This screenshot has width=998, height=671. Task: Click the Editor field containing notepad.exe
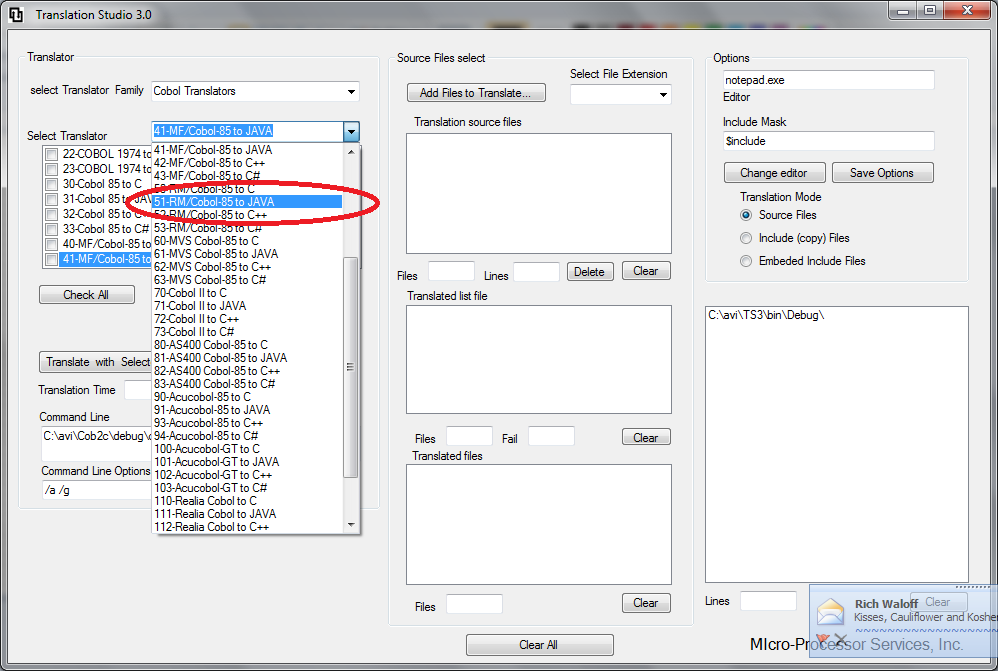(x=829, y=80)
